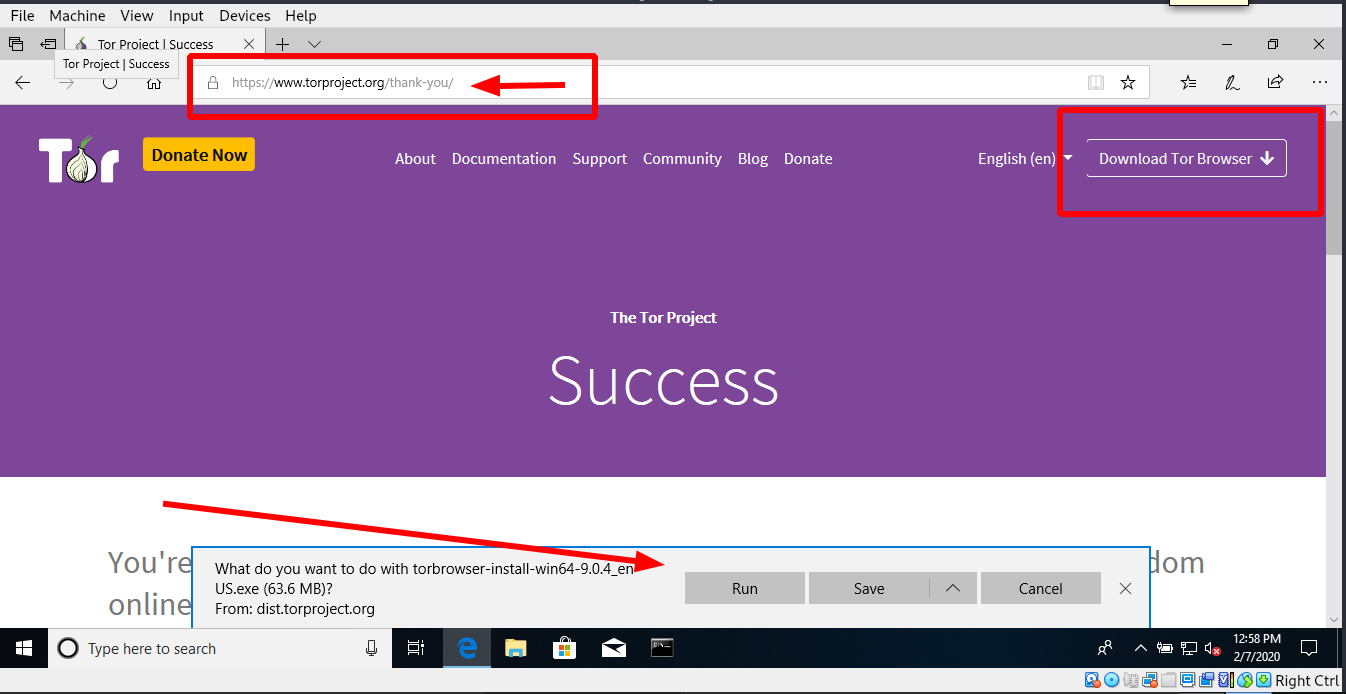Click Download Tor Browser button

pyautogui.click(x=1186, y=158)
